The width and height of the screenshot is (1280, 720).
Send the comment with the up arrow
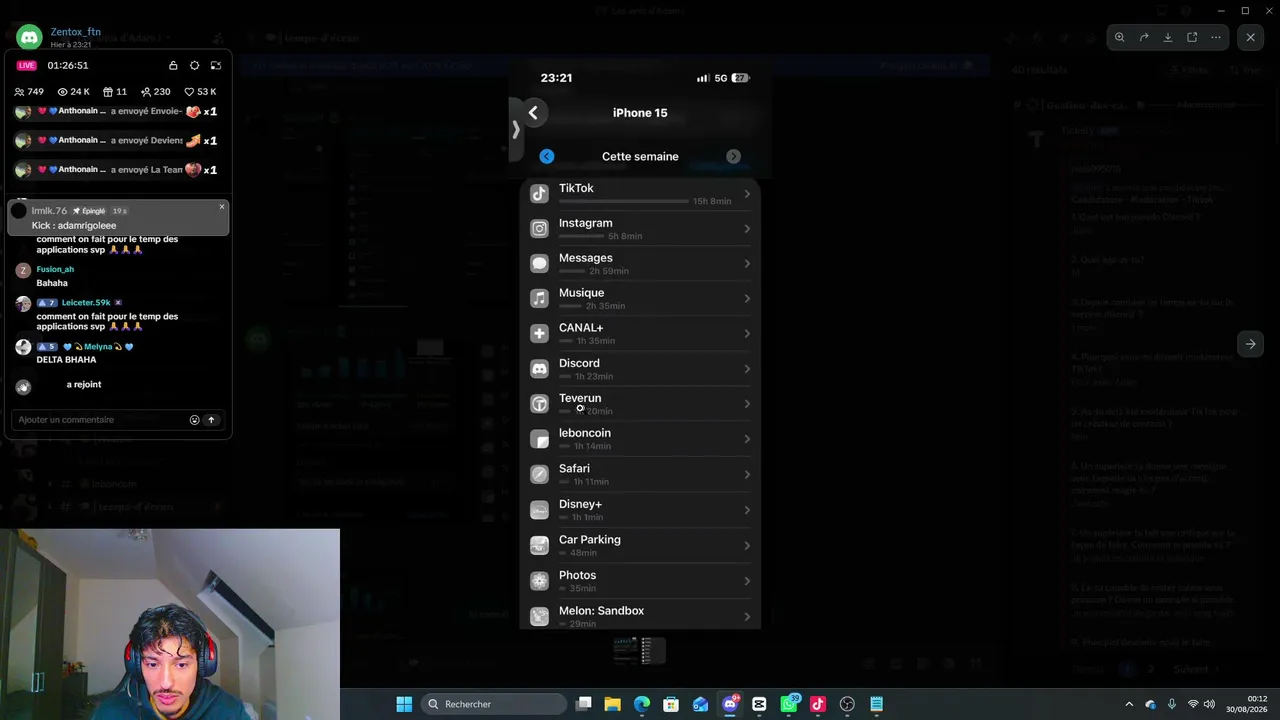pos(211,420)
